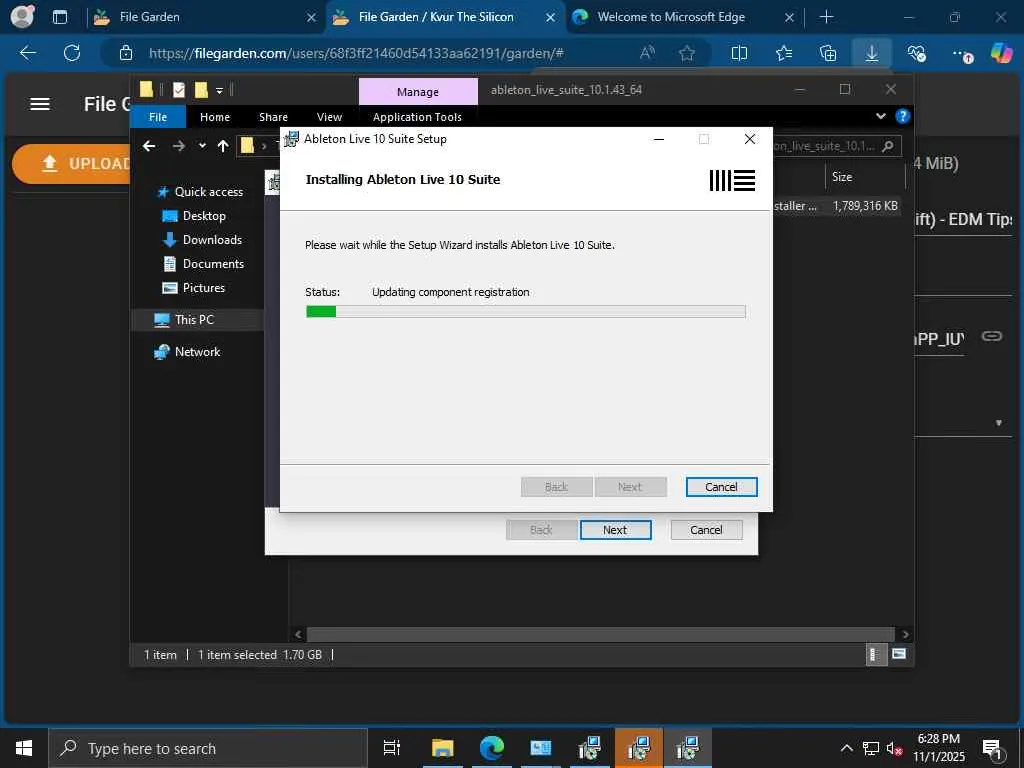Screen dimensions: 1024x768
Task: Open the Copilot icon in Edge
Action: (x=1000, y=52)
